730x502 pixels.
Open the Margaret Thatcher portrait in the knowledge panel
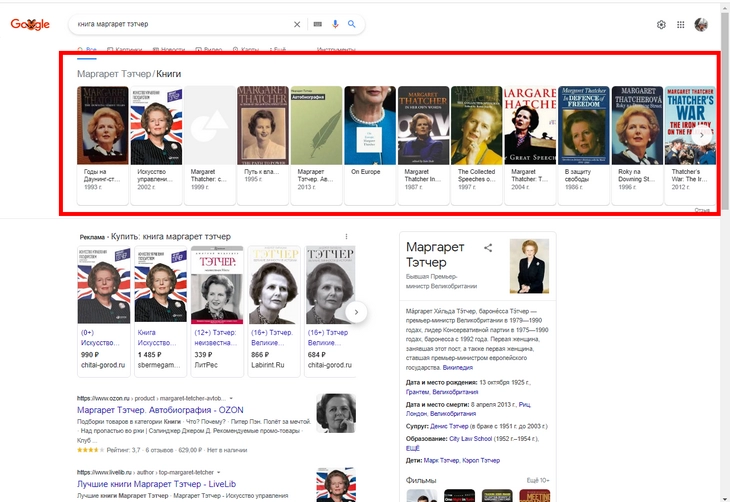529,266
